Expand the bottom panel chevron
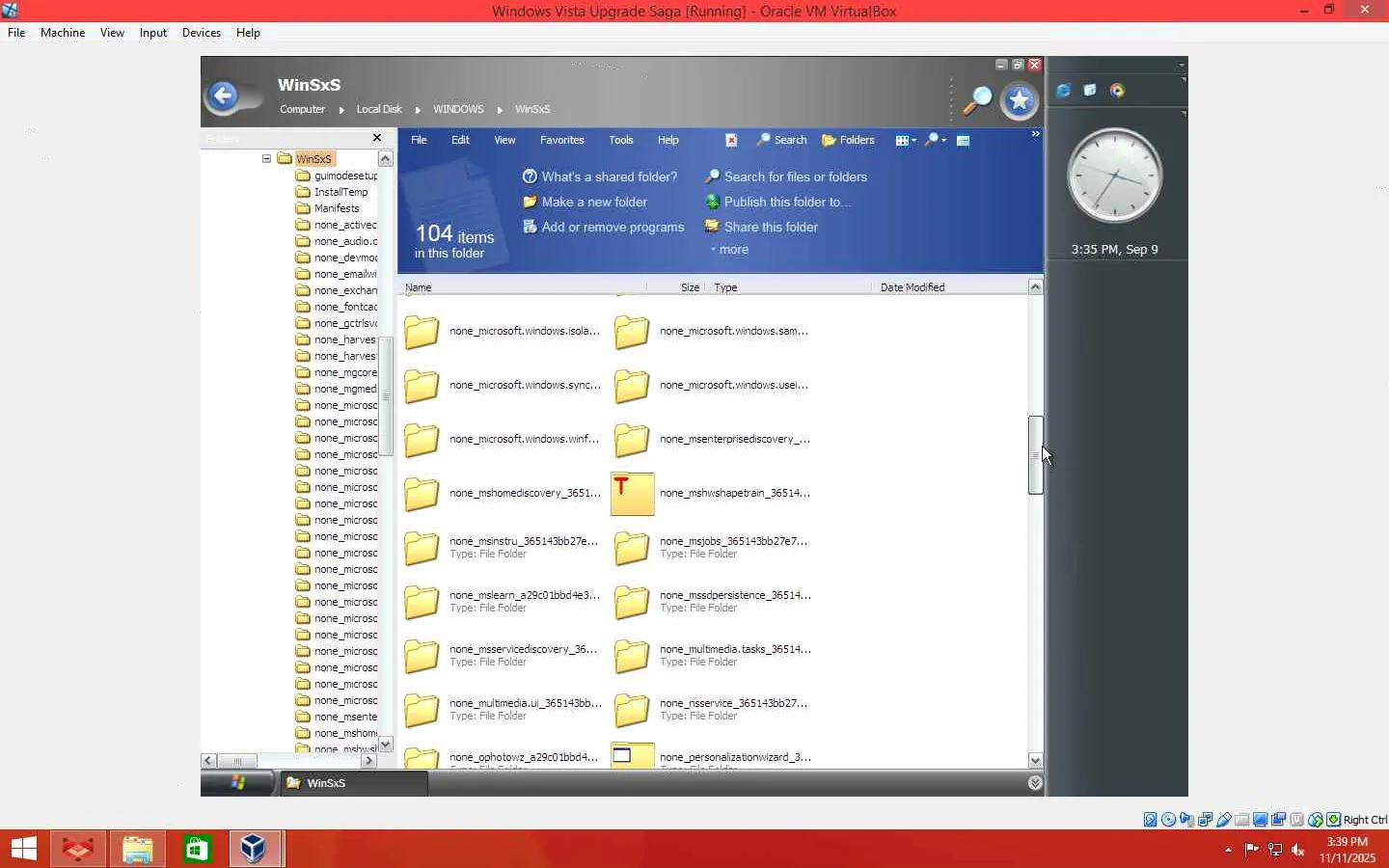The image size is (1389, 868). point(1035,783)
